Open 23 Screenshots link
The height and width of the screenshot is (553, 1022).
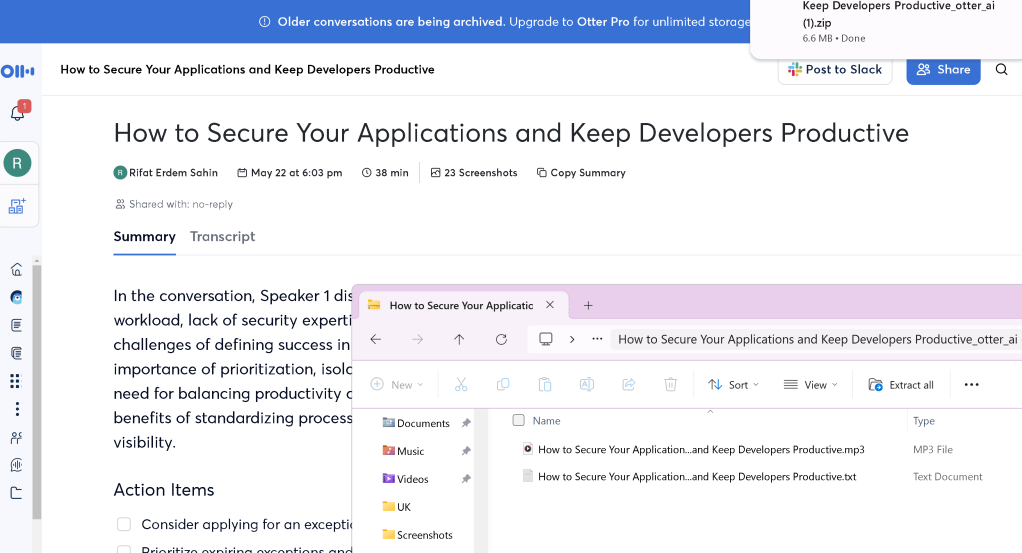(x=474, y=173)
